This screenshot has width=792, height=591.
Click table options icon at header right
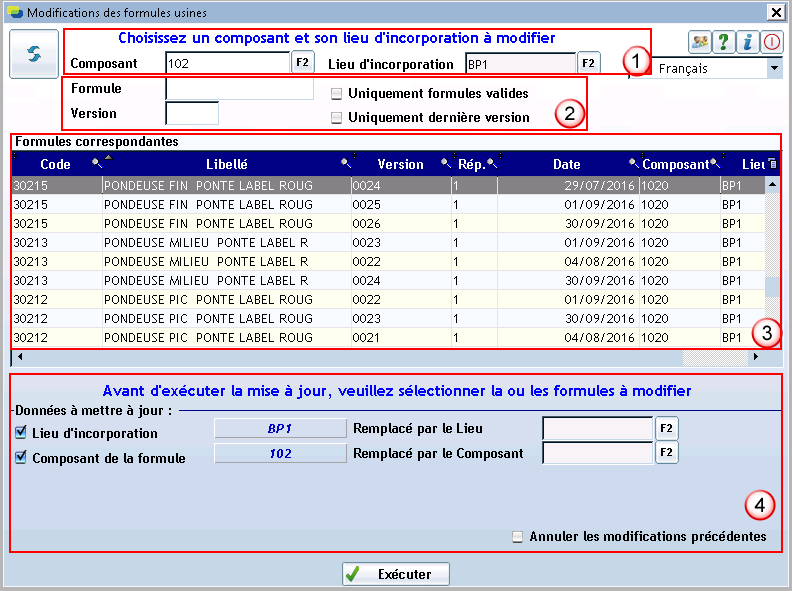coord(772,163)
